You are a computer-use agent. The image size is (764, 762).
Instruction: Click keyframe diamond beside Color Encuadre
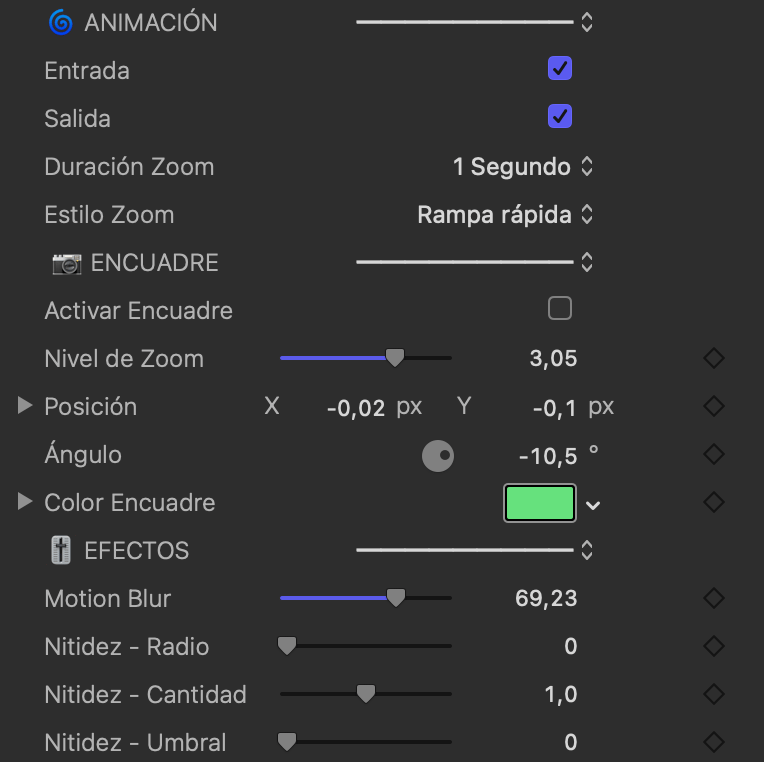(x=713, y=502)
